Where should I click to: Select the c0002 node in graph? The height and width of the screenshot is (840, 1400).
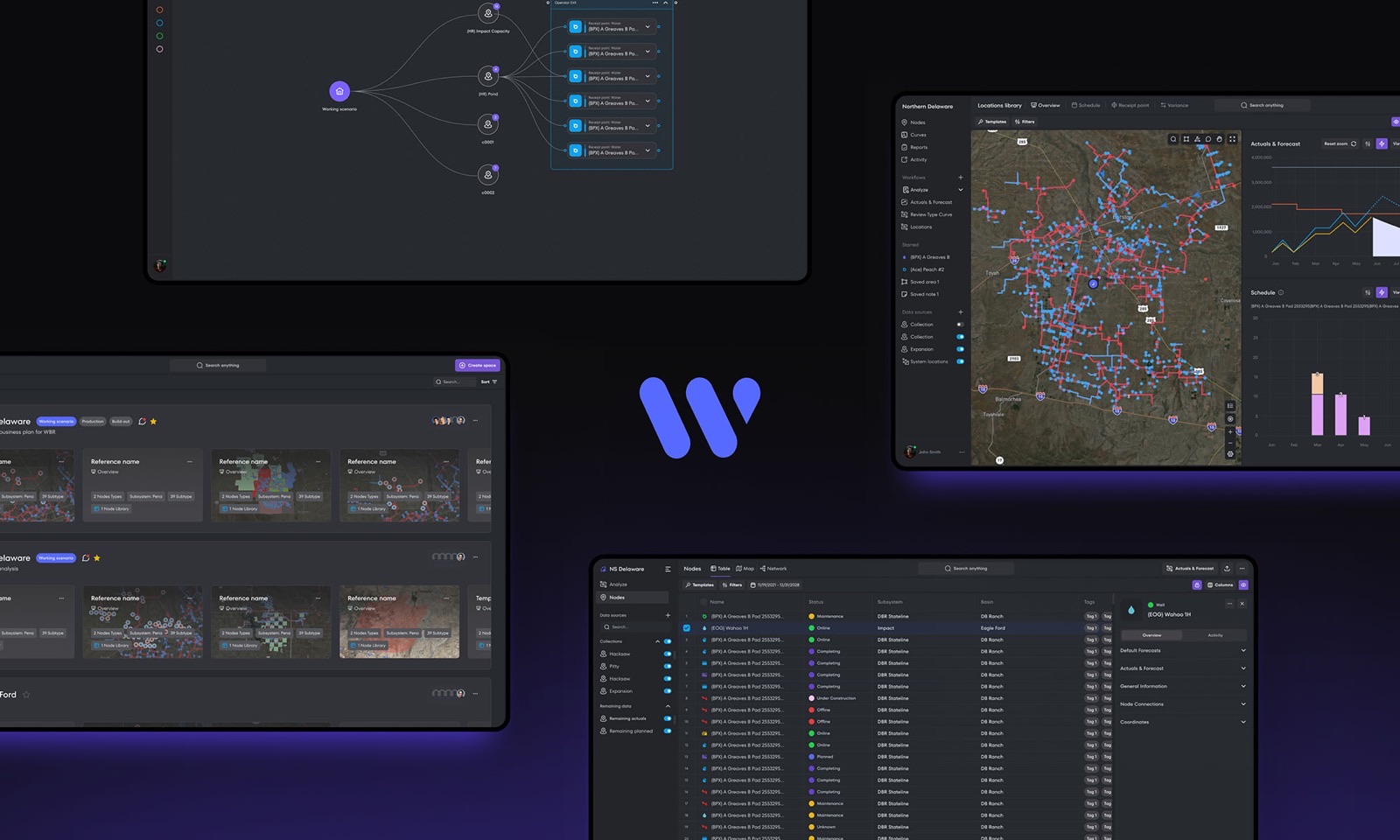click(488, 175)
